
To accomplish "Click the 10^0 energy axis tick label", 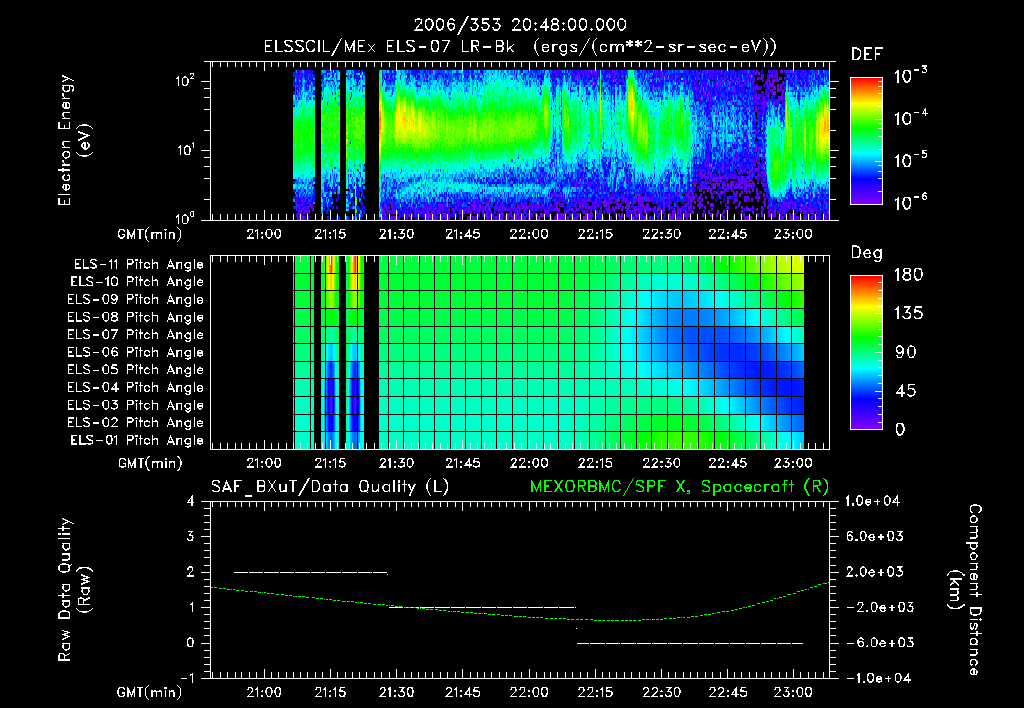I will 185,217.
